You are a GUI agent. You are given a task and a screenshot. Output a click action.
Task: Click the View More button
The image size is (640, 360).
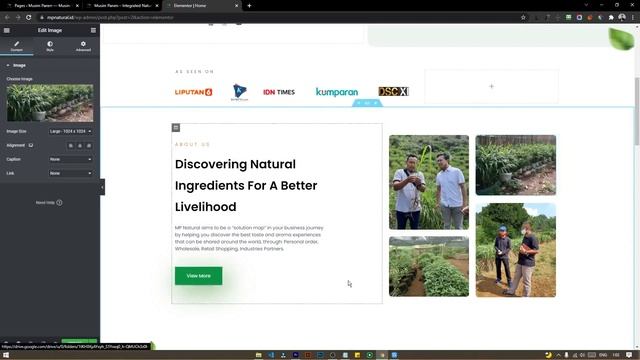coord(198,276)
